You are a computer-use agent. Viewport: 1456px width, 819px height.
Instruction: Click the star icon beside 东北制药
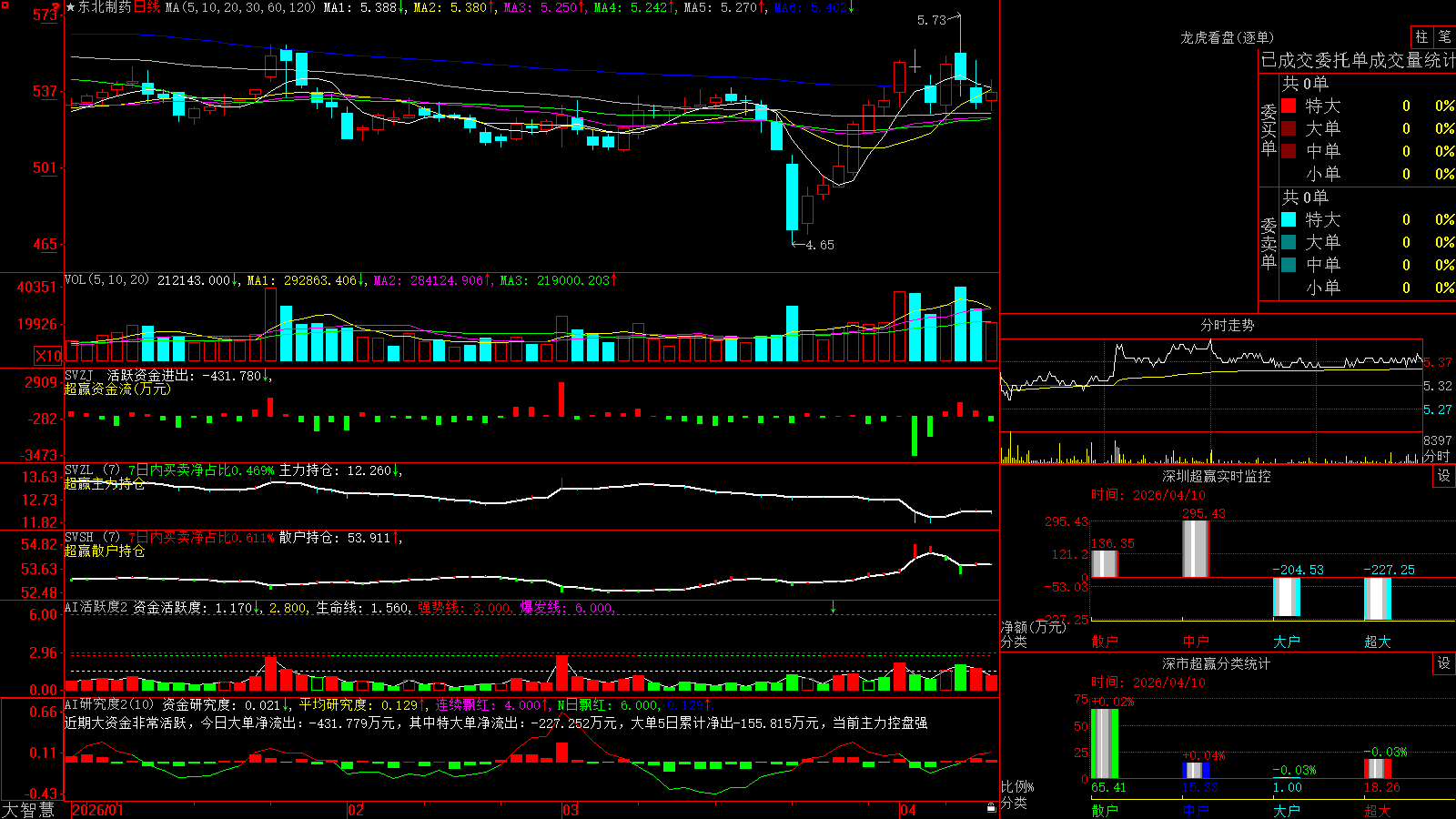point(71,7)
